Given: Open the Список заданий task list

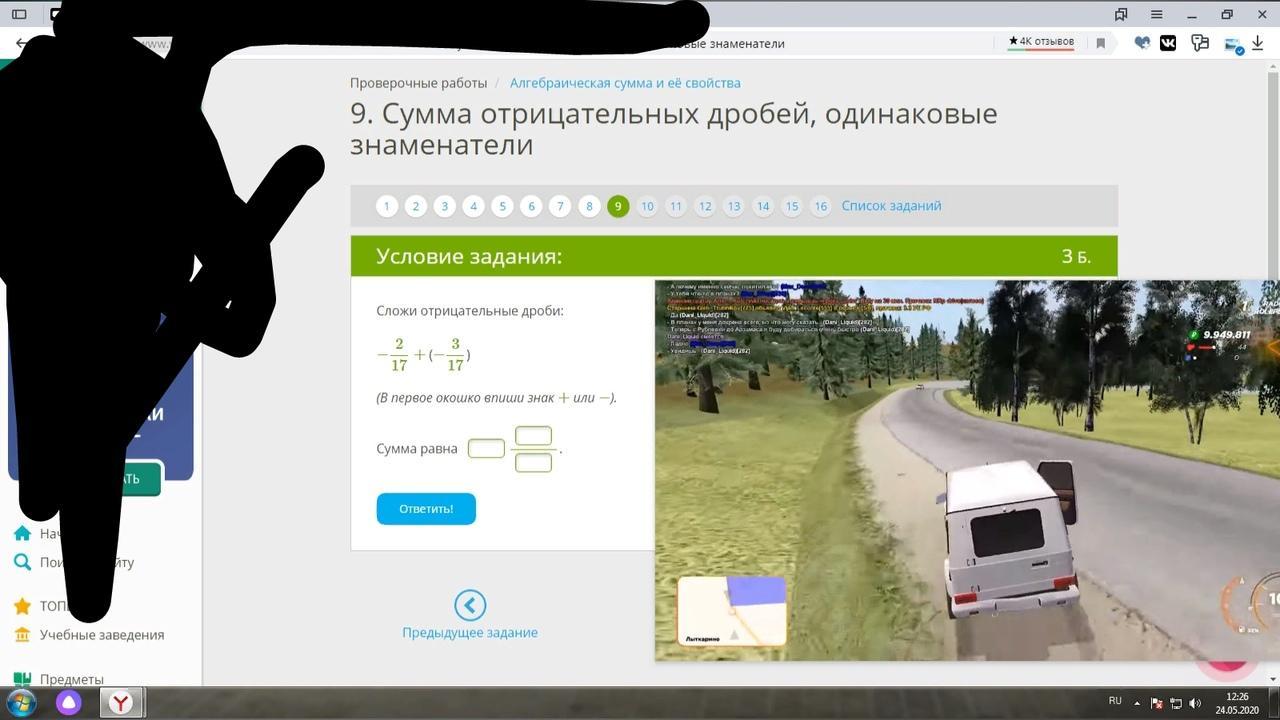Looking at the screenshot, I should [891, 206].
